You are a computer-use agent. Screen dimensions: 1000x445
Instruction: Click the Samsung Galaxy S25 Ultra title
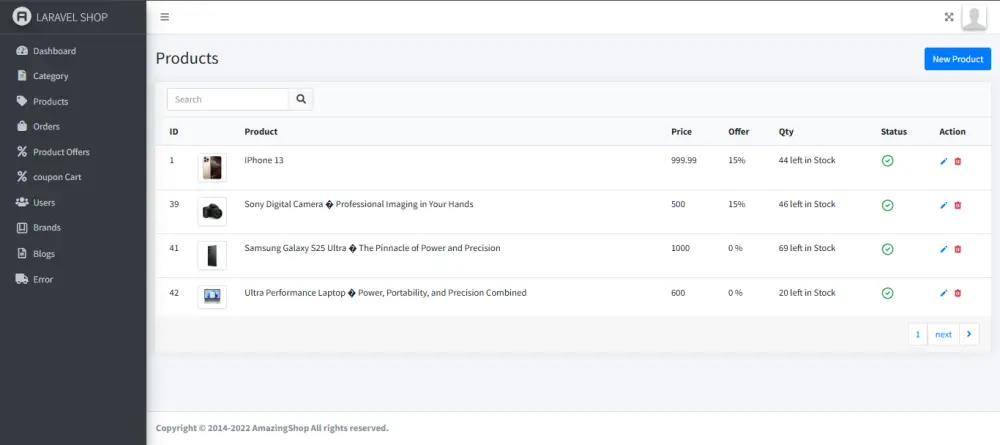pyautogui.click(x=372, y=248)
